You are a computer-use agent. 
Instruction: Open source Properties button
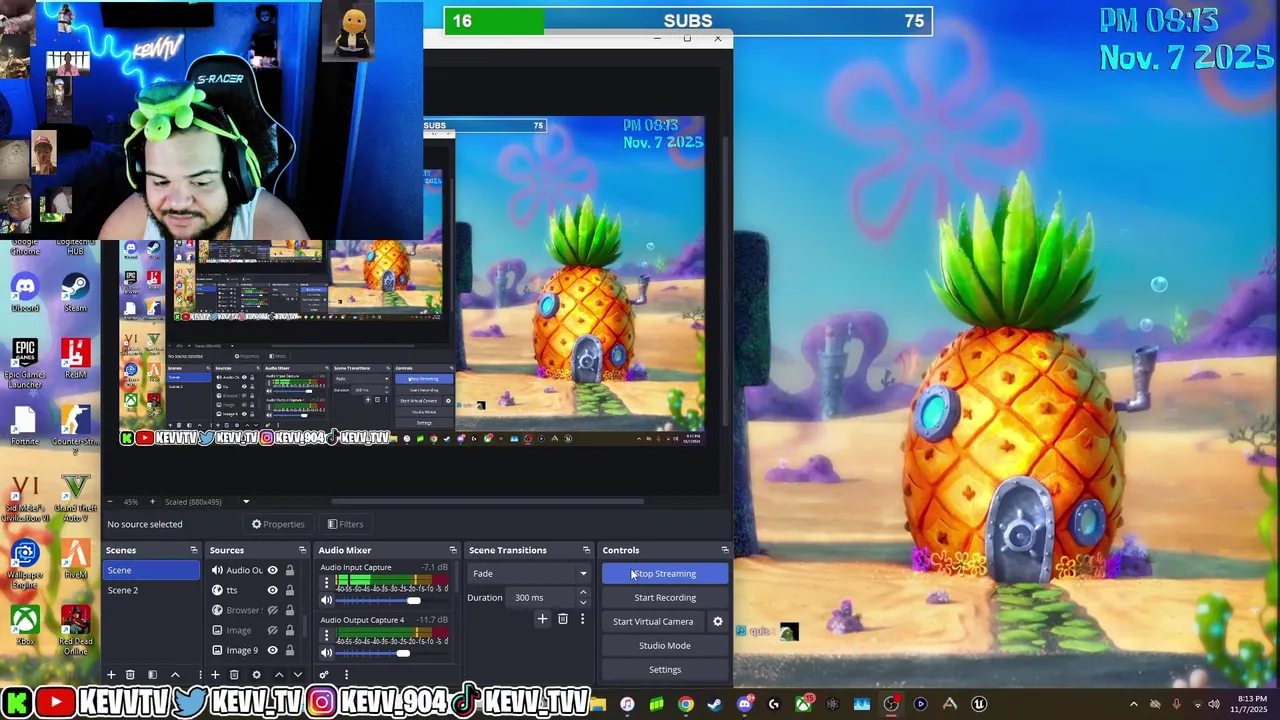tap(278, 524)
